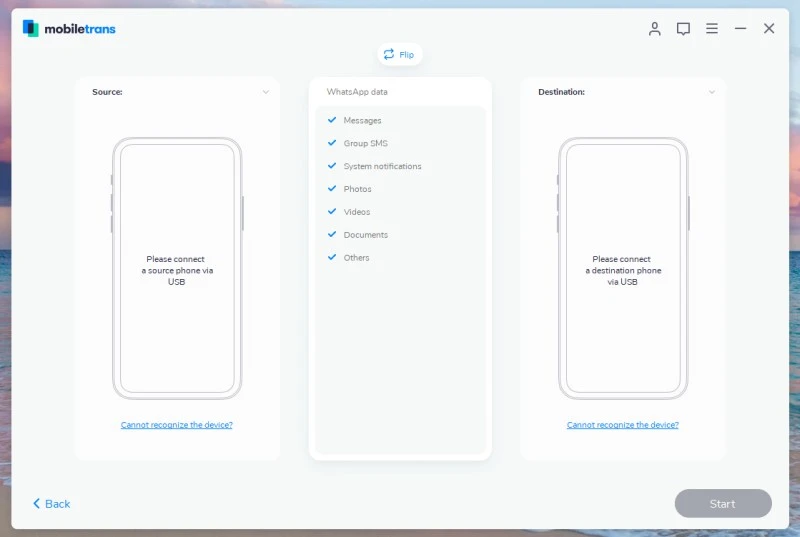Viewport: 800px width, 537px height.
Task: Expand the Source device dropdown
Action: 265,92
